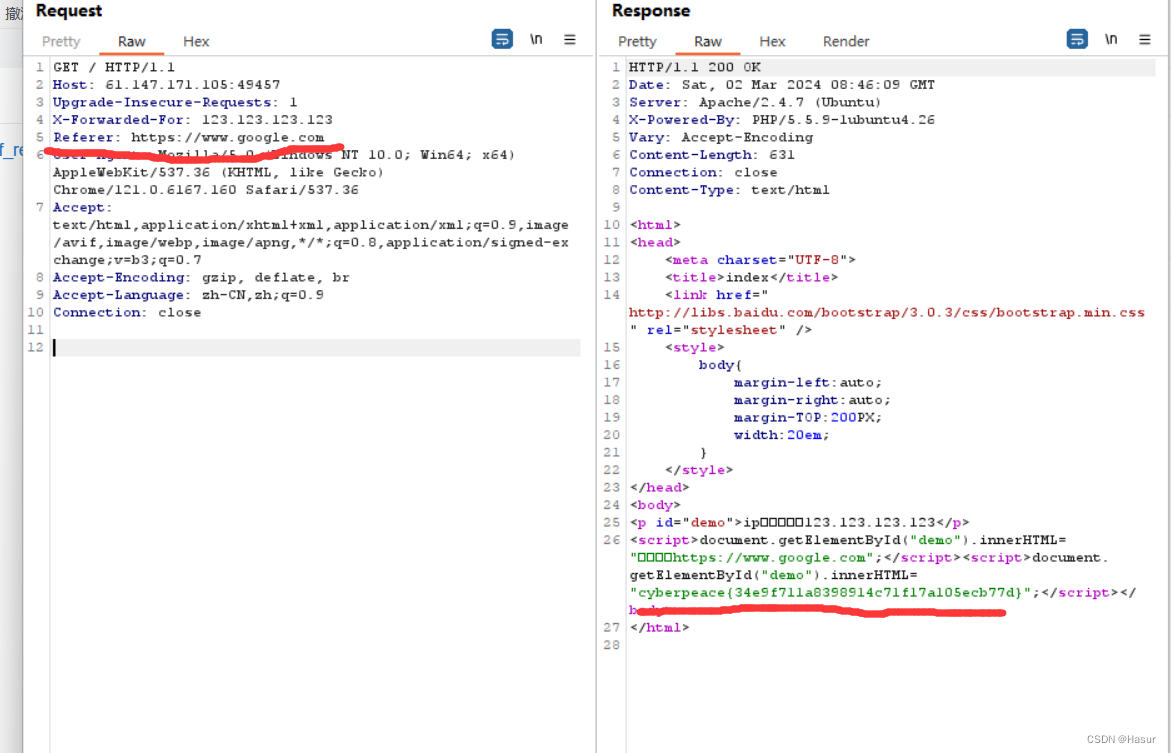
Task: Click the Vary: Accept-Encoding response header
Action: tap(721, 137)
